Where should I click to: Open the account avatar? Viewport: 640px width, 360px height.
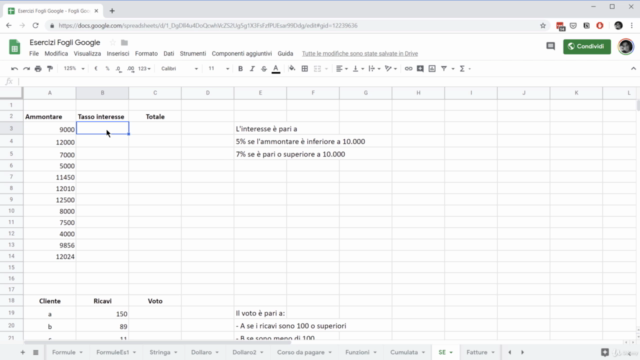626,47
